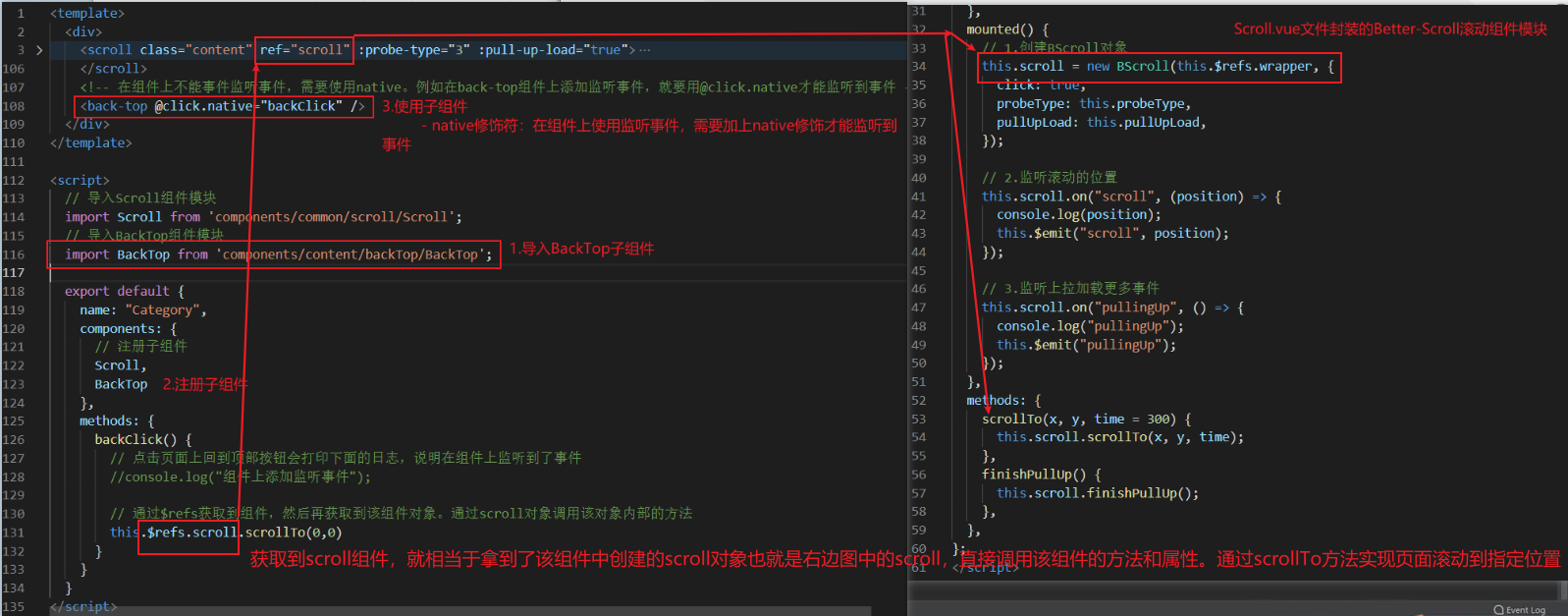Select line number 131 in left gutter
Image resolution: width=1568 pixels, height=616 pixels.
14,532
